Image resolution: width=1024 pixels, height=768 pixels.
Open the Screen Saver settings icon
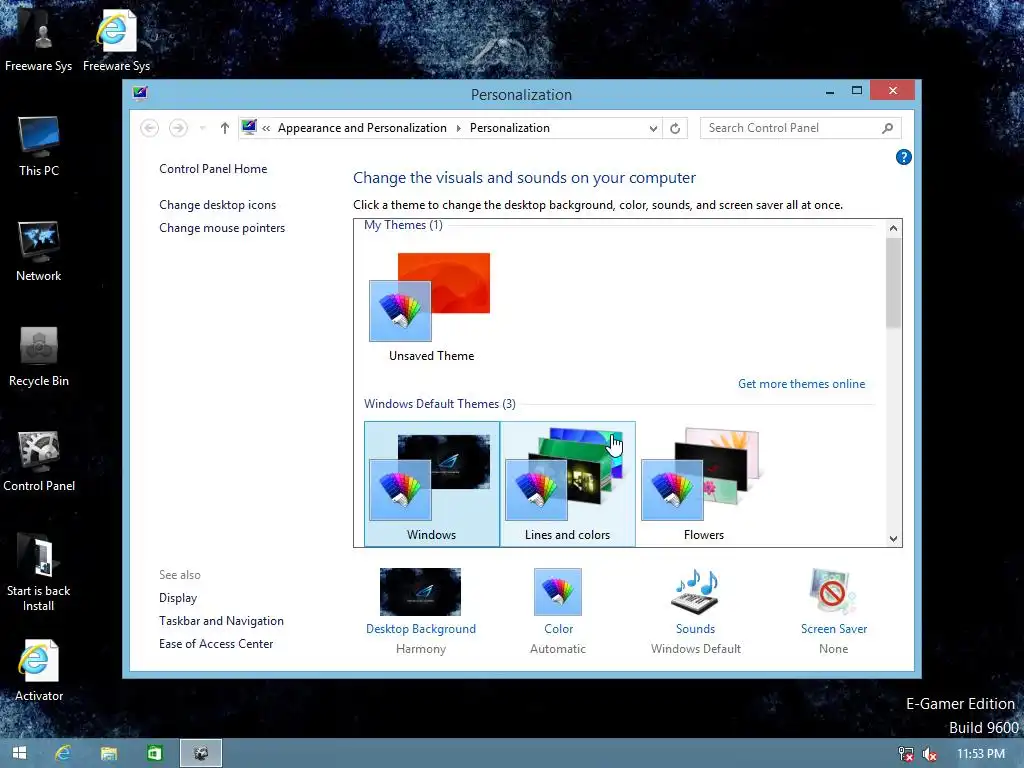(833, 592)
